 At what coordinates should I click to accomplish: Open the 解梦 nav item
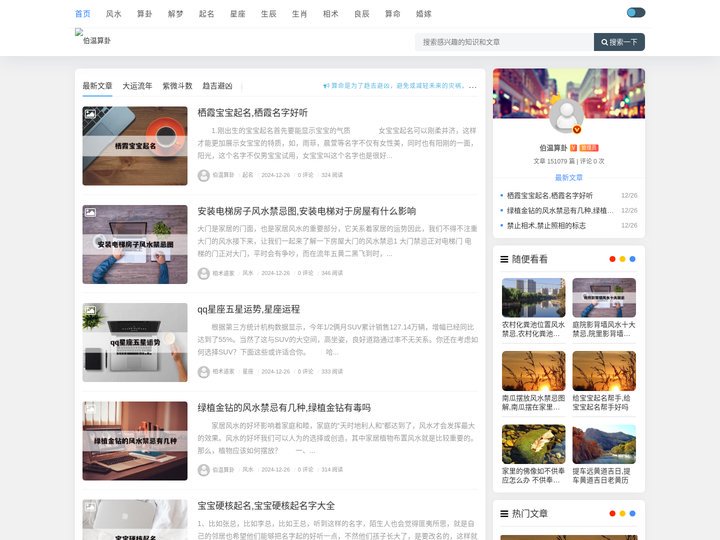pyautogui.click(x=175, y=14)
